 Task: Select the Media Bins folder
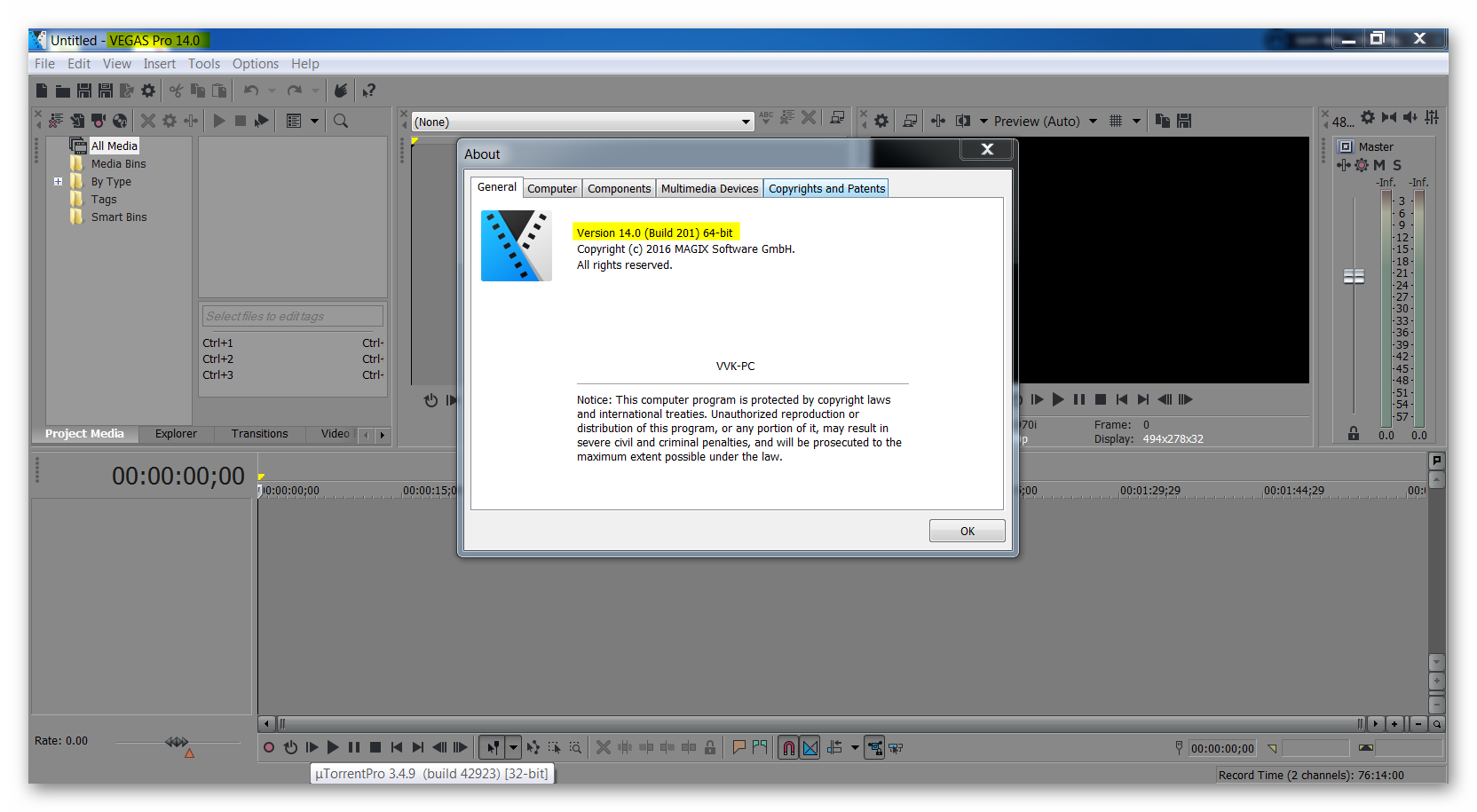click(x=118, y=163)
